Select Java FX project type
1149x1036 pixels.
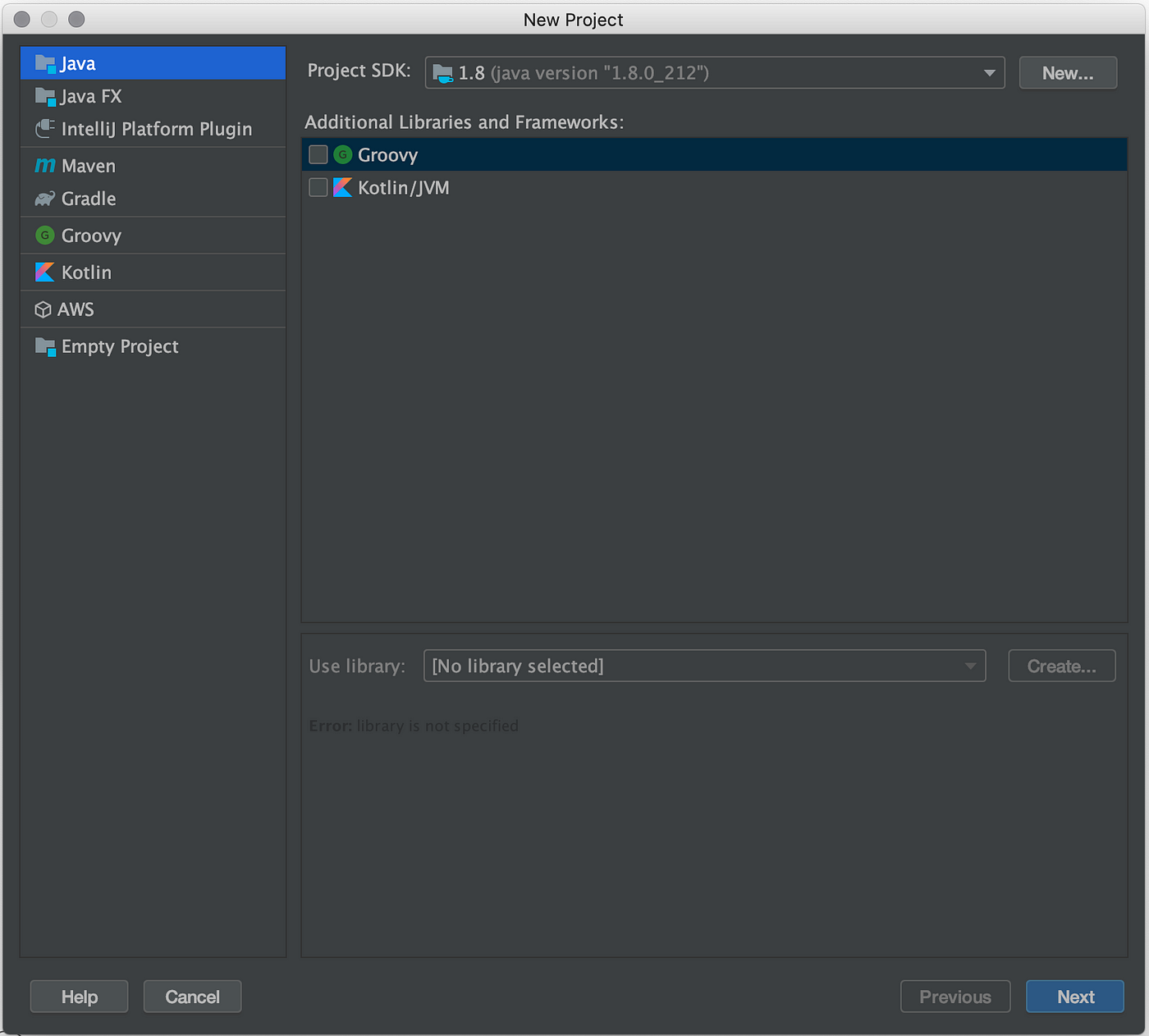point(153,96)
